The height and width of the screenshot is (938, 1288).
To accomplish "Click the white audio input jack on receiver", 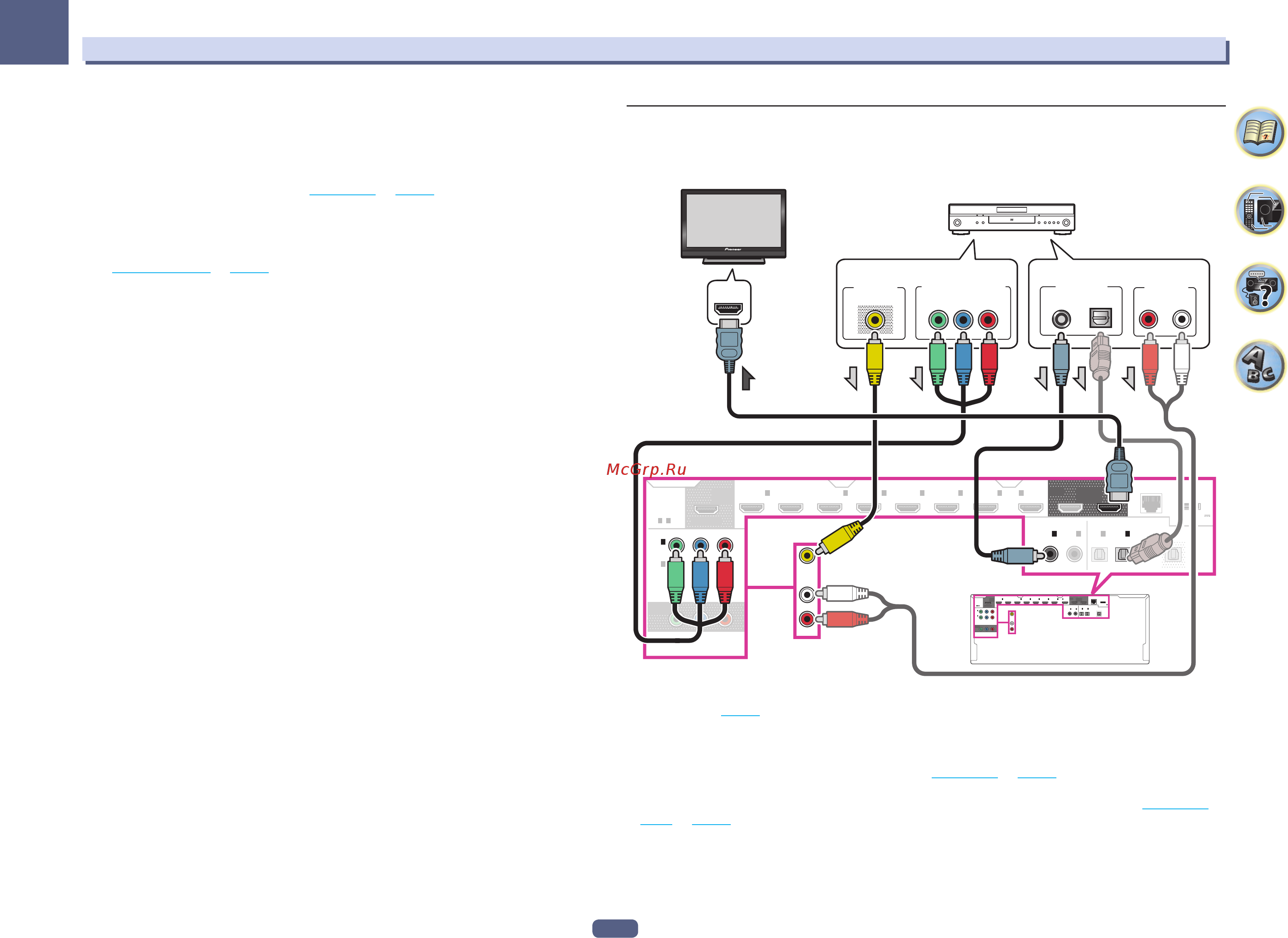I will [x=807, y=595].
